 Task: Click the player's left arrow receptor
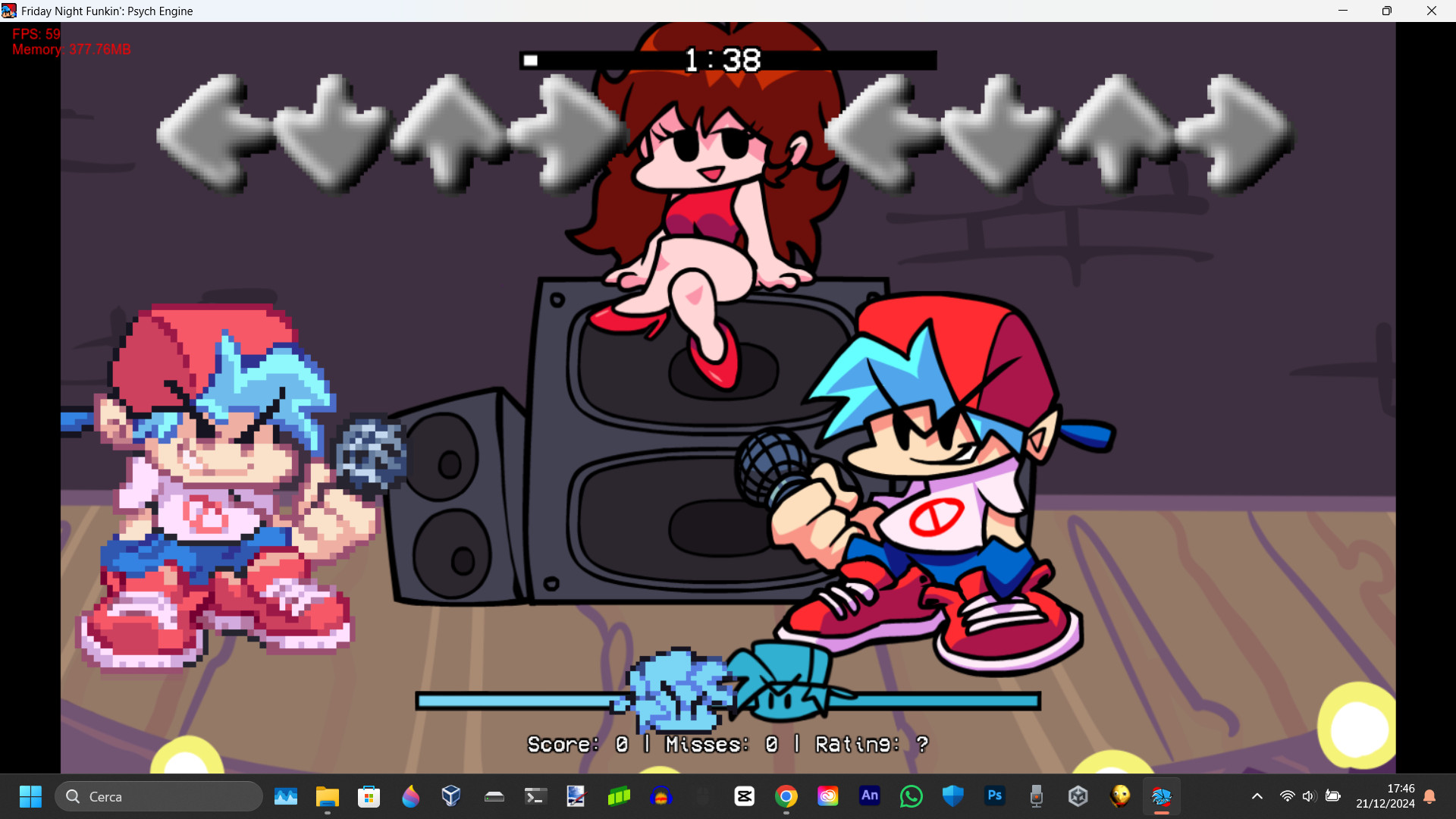883,134
